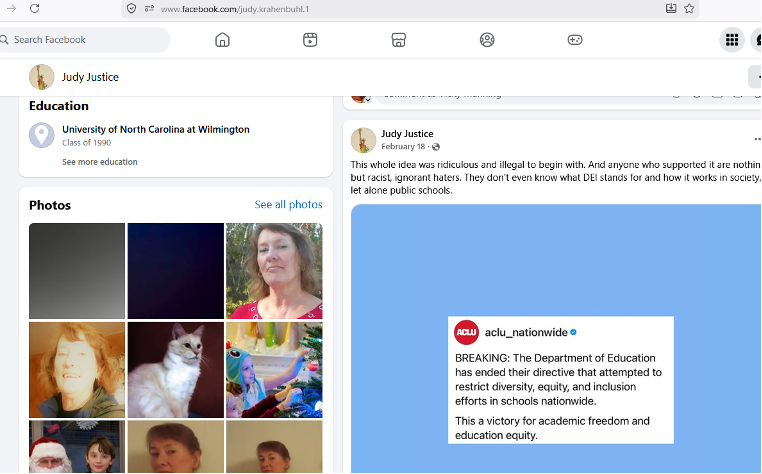Click the Judy Justice header name
The image size is (762, 474).
(x=90, y=77)
